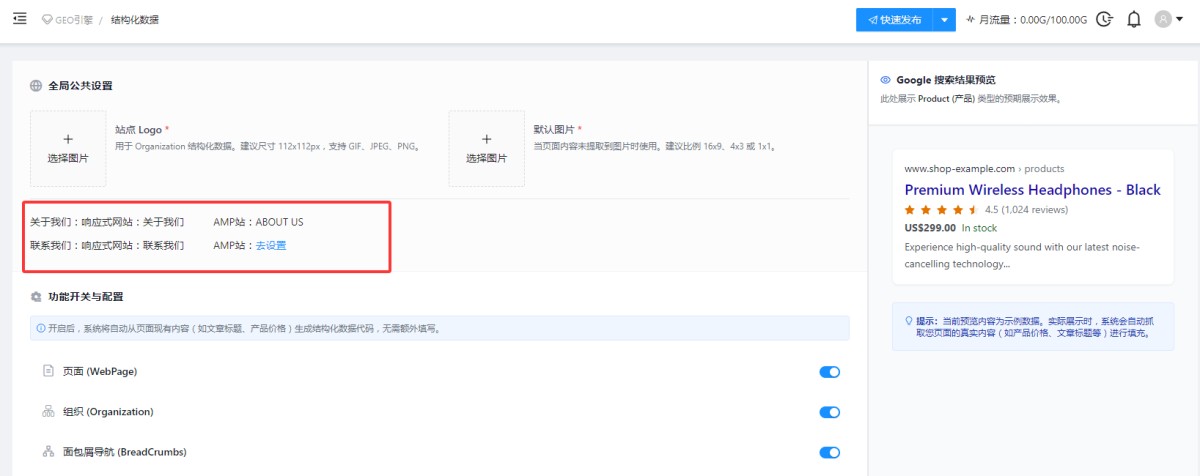Screen dimensions: 1200x476
Task: Click the 去设置 link for AMP站
Action: click(271, 245)
